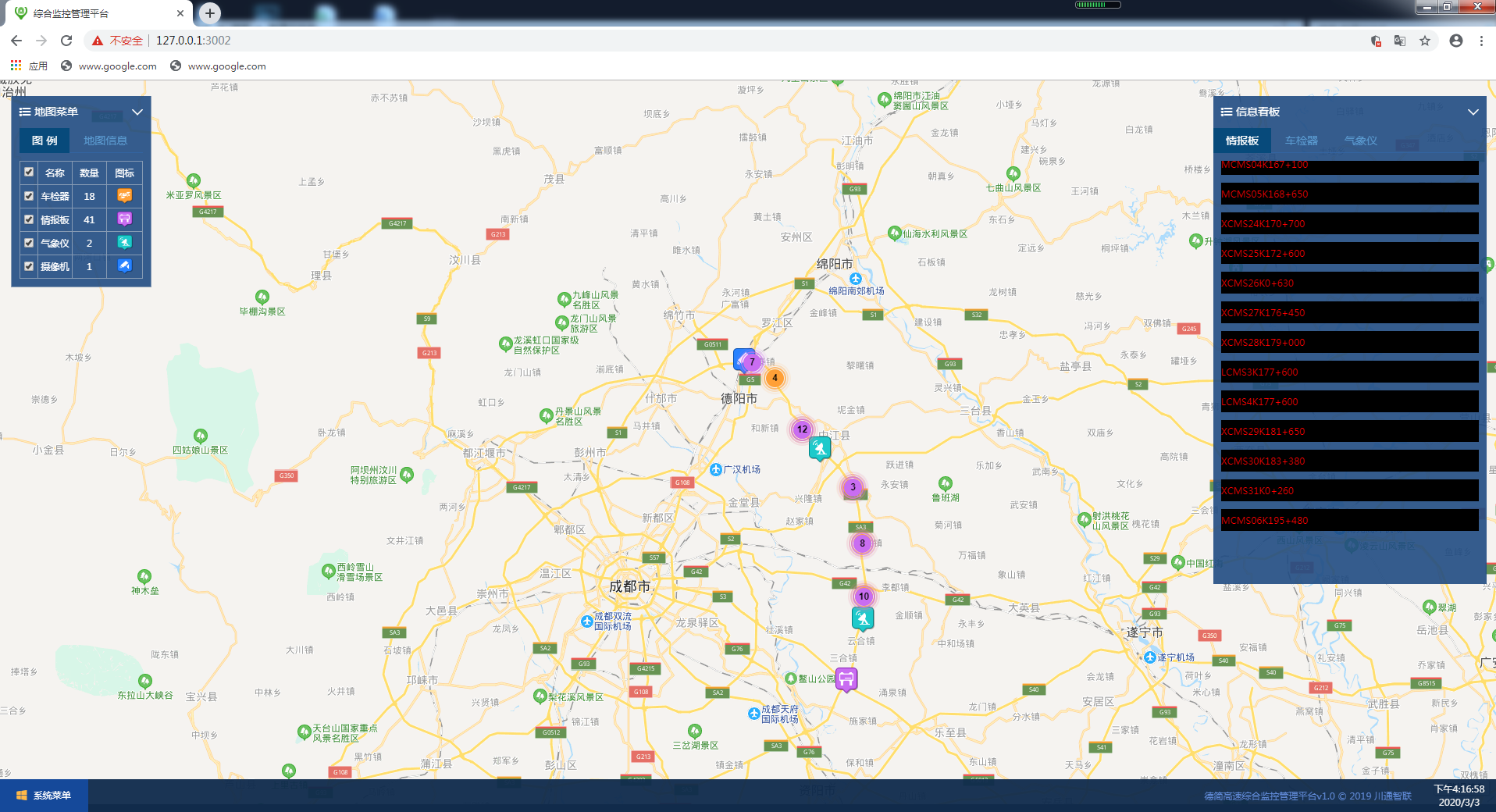Click message board entry MCMS05K168+650

click(1349, 194)
